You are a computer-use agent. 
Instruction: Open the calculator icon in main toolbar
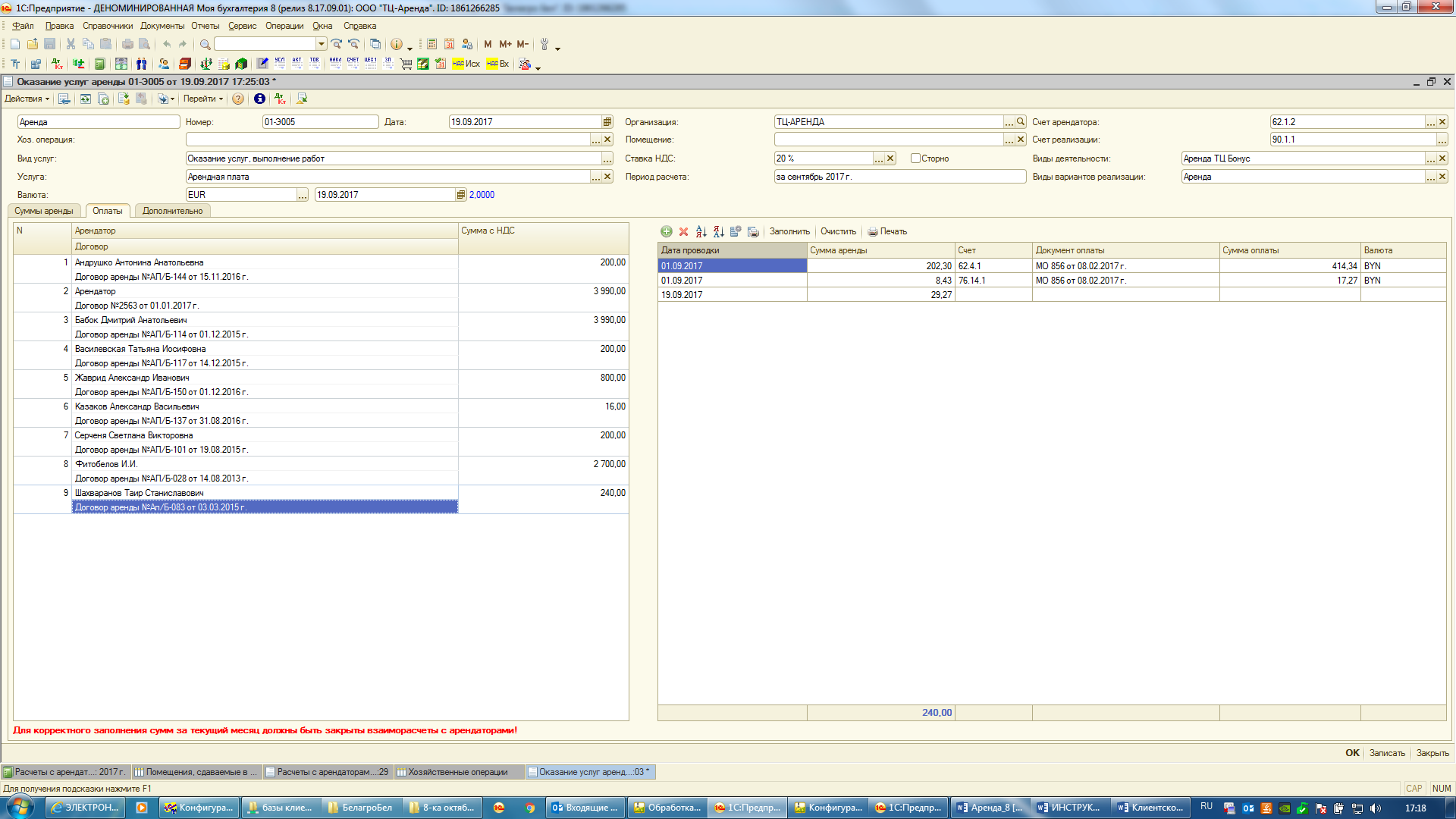[x=431, y=44]
